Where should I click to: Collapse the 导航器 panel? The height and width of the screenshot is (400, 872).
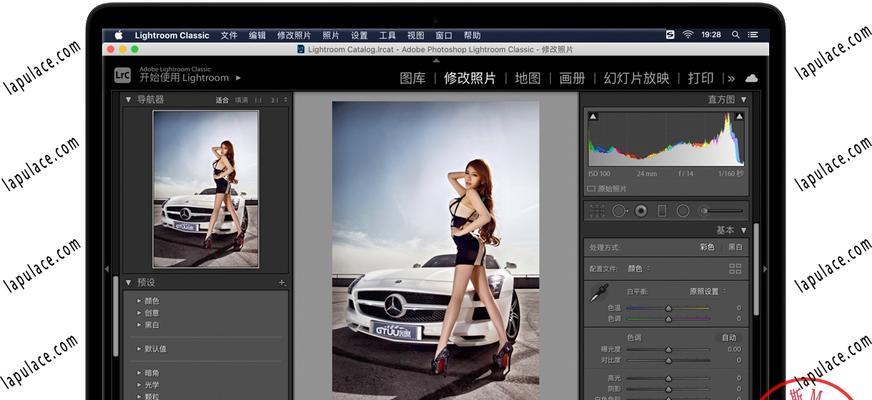pyautogui.click(x=128, y=100)
